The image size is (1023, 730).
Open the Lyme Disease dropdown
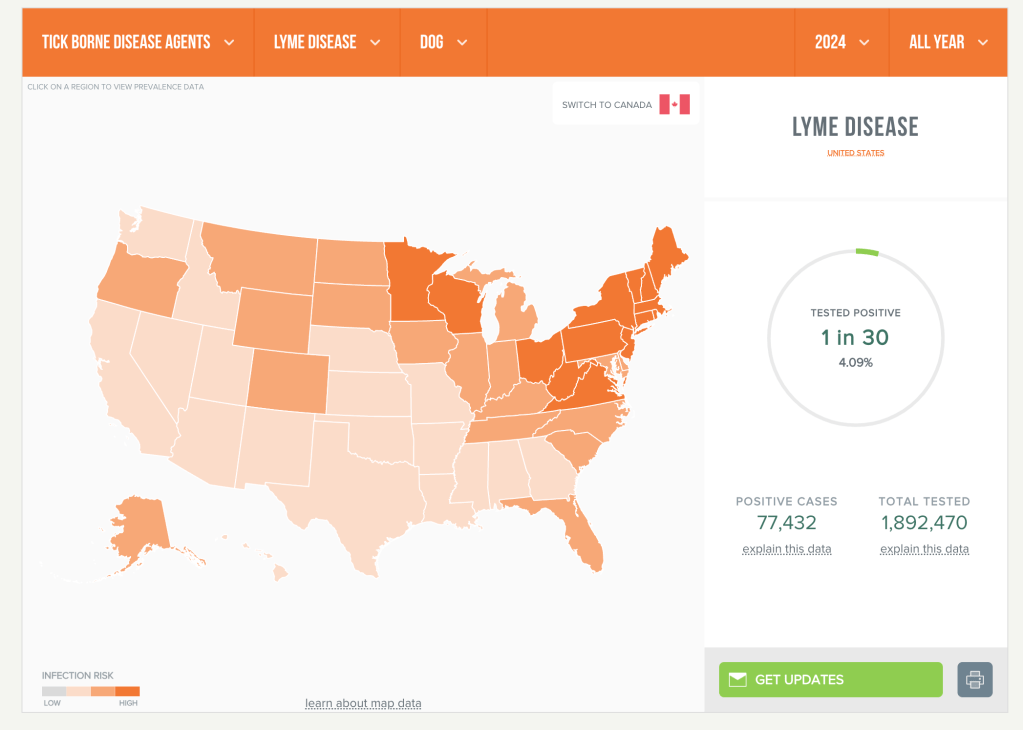326,42
